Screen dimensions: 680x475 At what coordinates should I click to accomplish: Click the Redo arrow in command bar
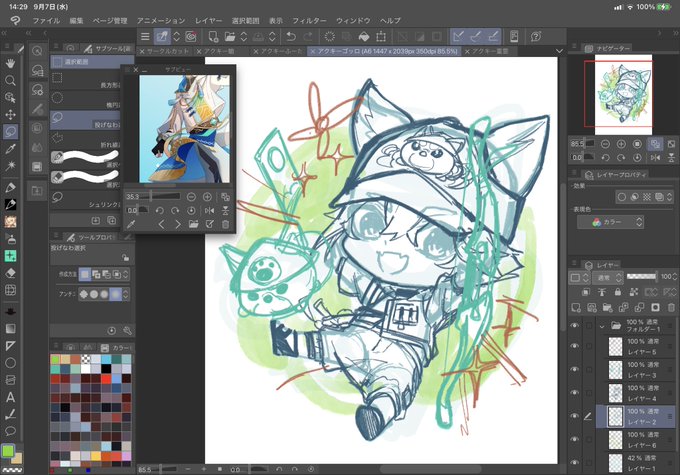pos(308,37)
